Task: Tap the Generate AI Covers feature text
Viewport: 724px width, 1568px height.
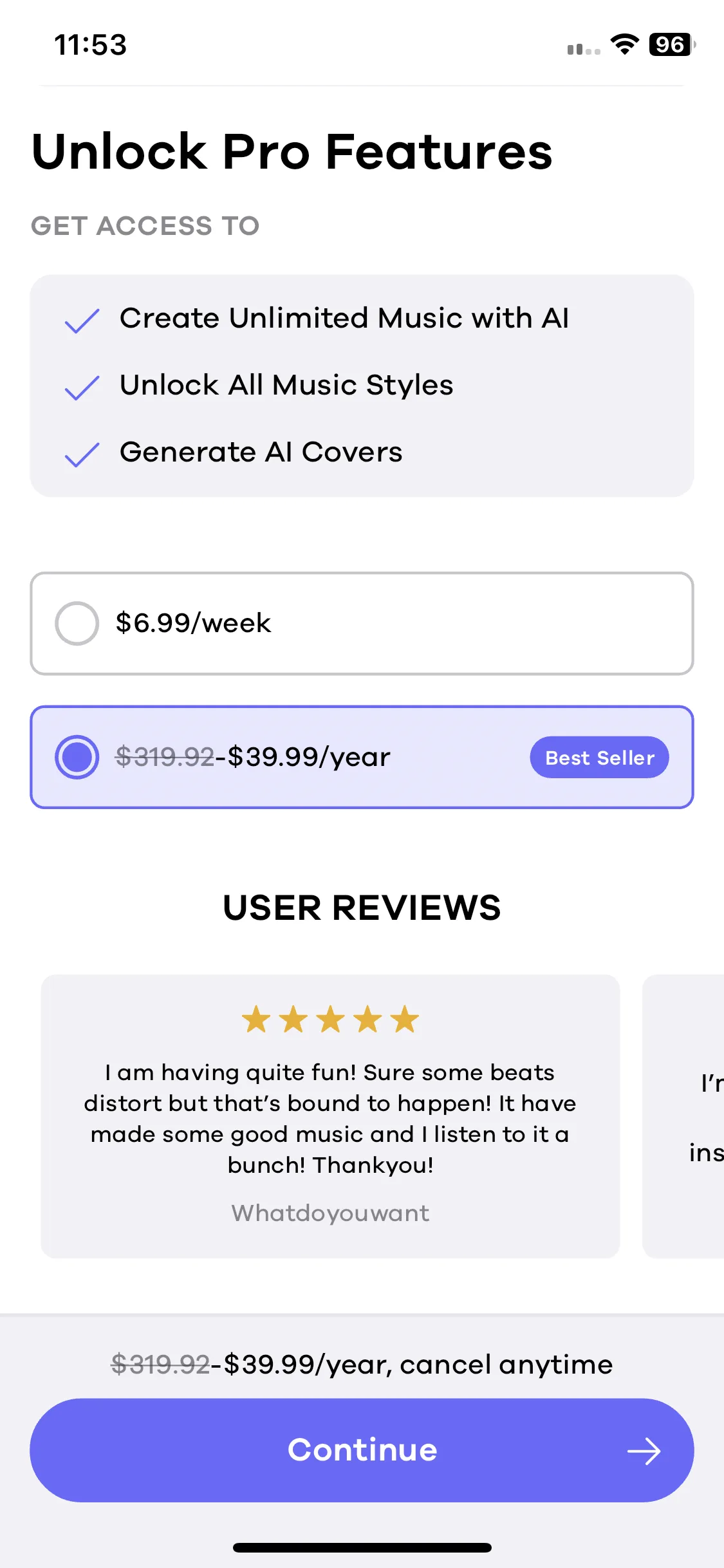Action: point(261,452)
